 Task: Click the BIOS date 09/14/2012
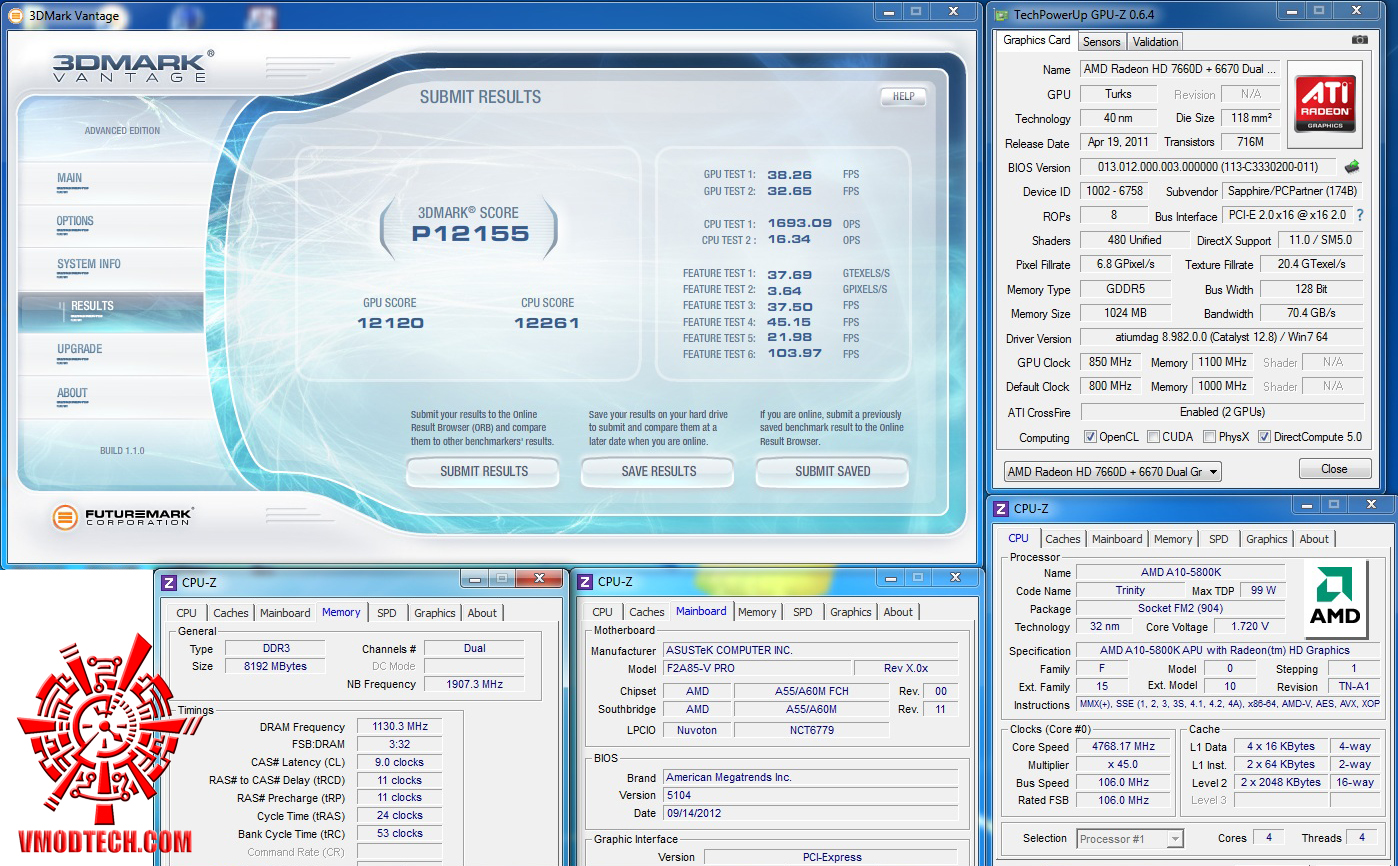(x=810, y=813)
